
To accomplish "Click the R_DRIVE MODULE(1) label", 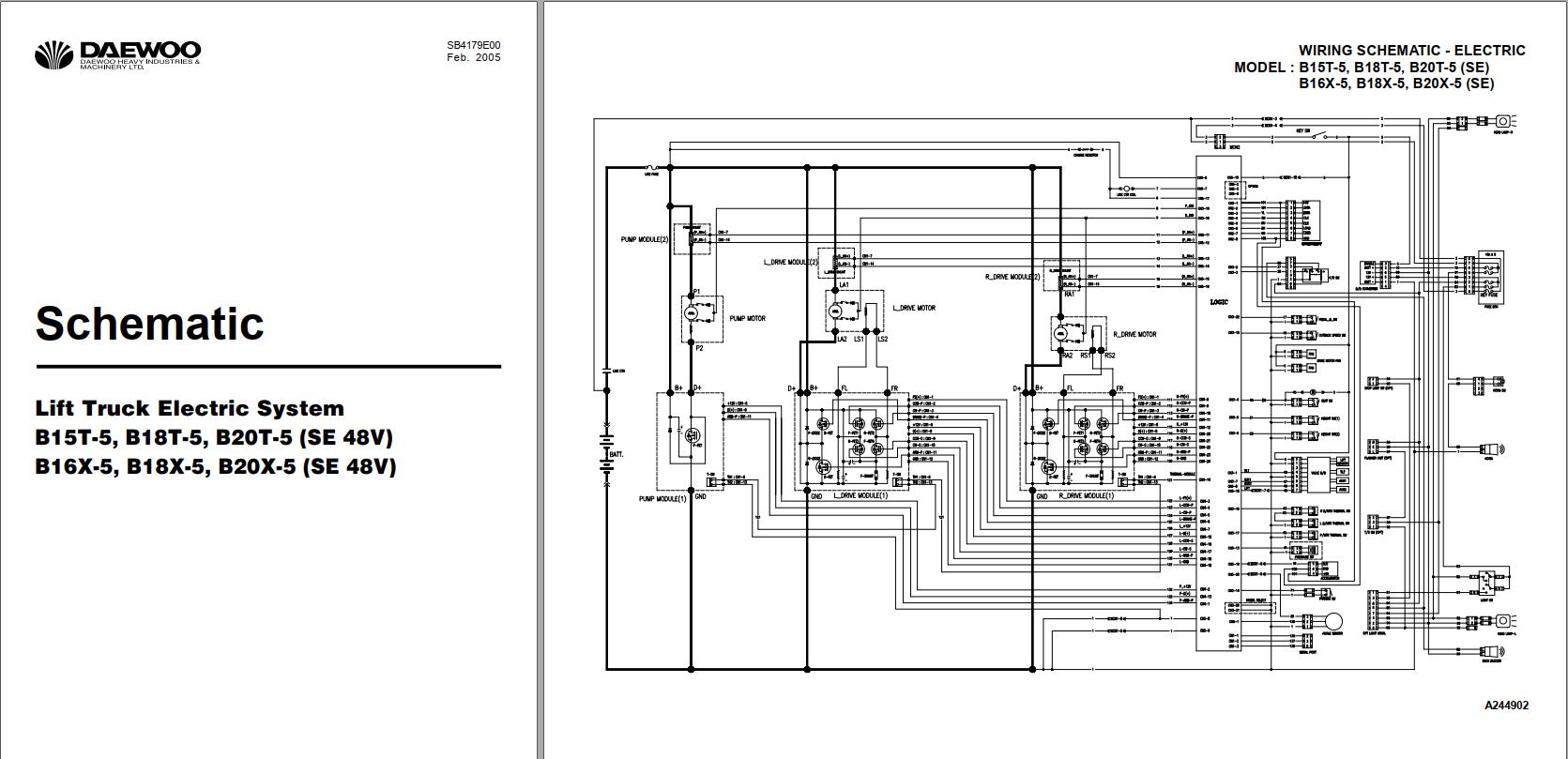I will pyautogui.click(x=1086, y=495).
